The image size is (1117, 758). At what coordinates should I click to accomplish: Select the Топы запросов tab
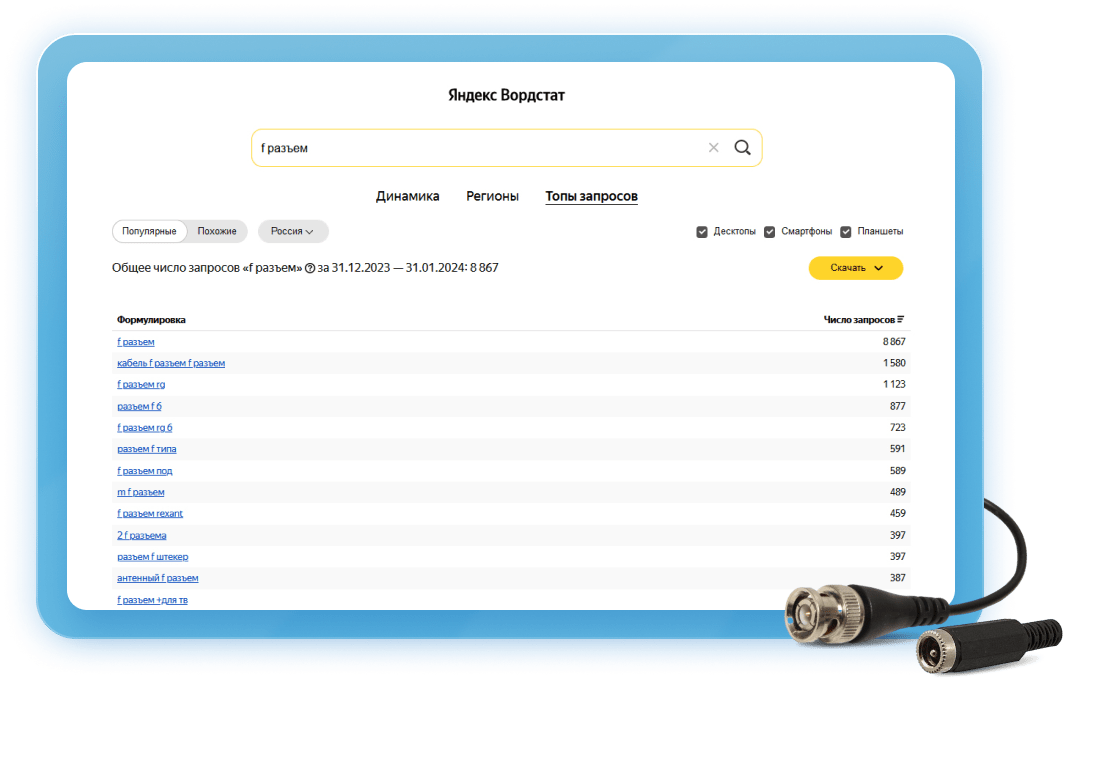[x=591, y=196]
